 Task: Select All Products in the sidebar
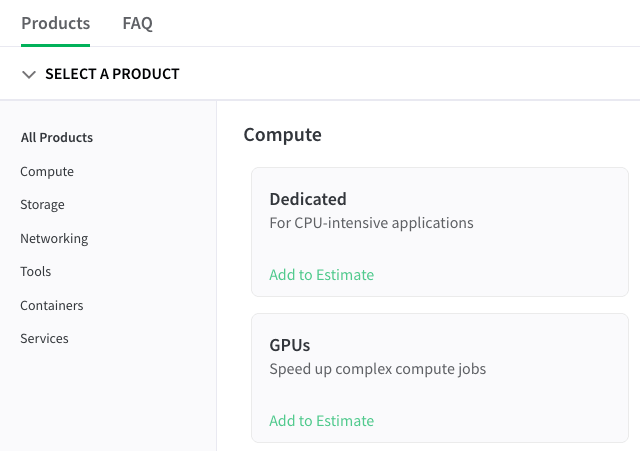57,138
